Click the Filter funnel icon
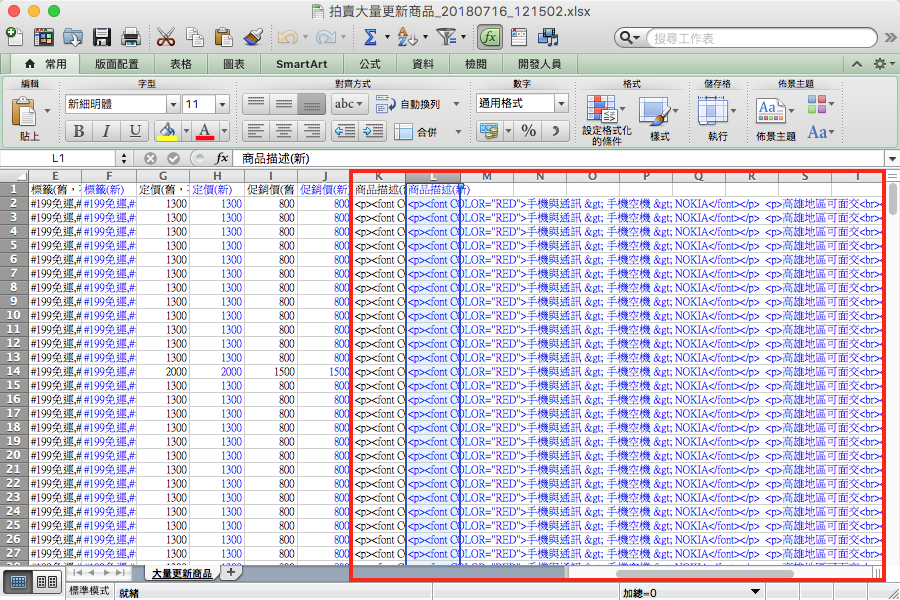The height and width of the screenshot is (600, 900). (447, 38)
